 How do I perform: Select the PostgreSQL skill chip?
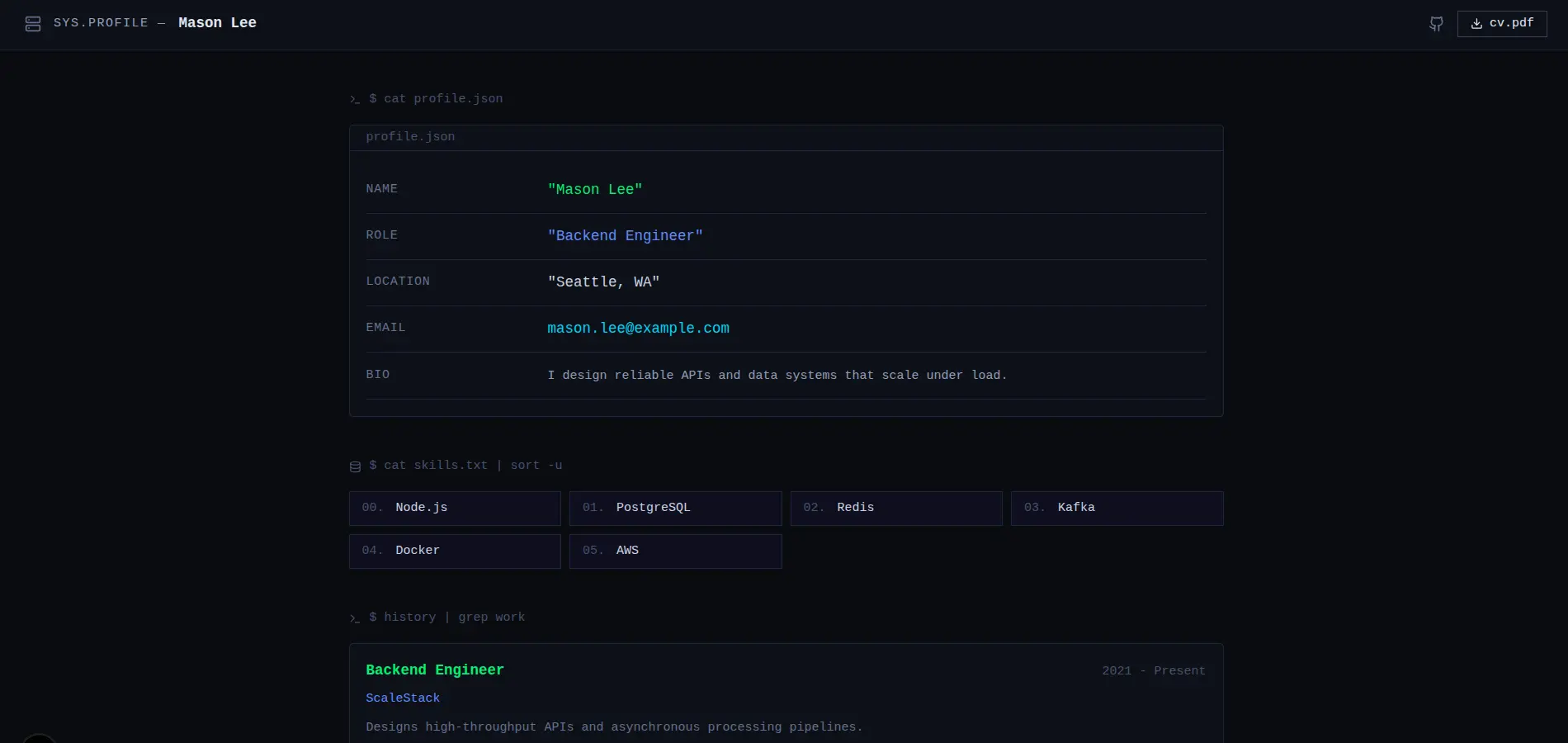[x=675, y=508]
